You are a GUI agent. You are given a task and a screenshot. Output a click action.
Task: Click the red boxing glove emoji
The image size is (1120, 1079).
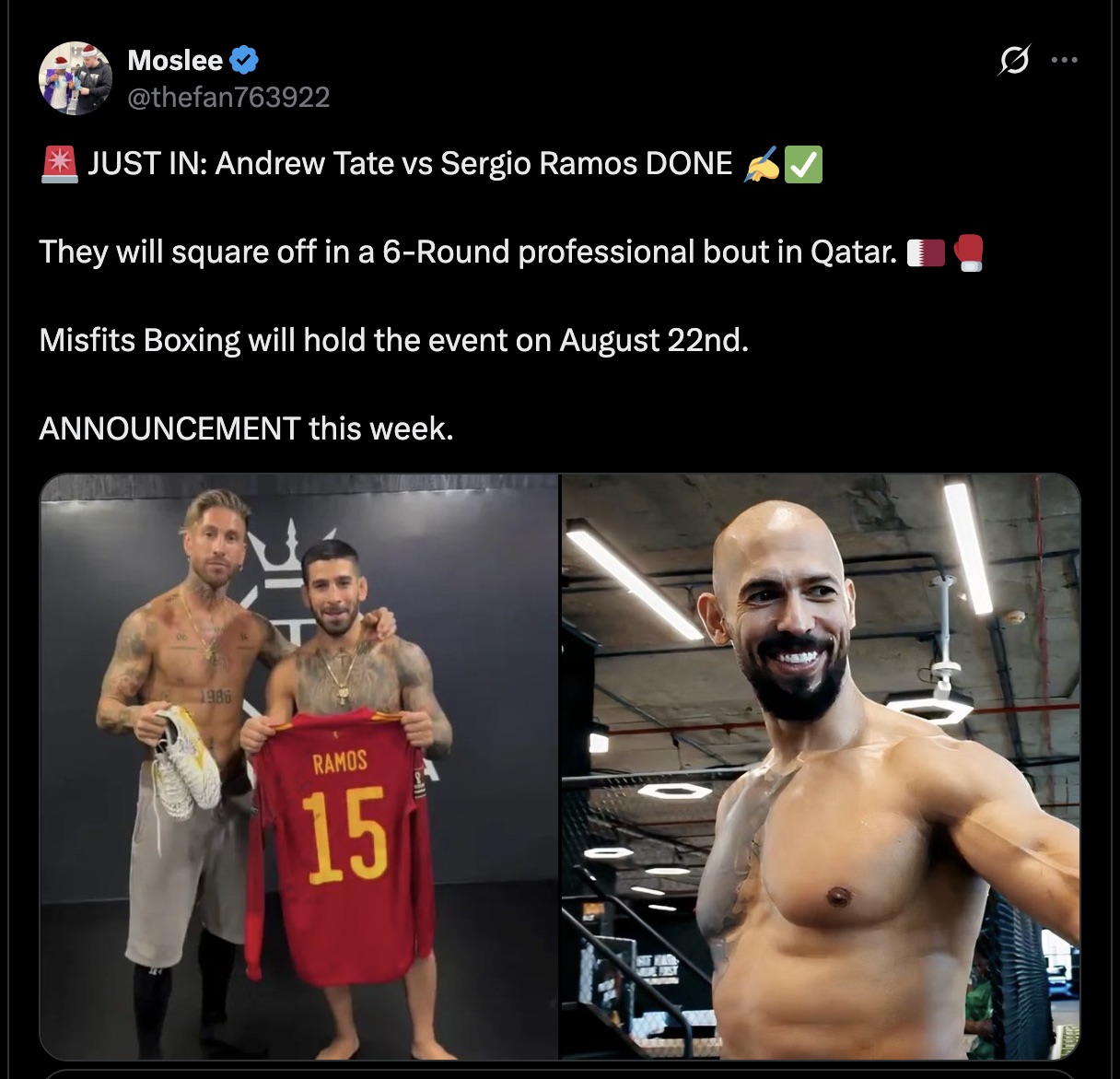tap(968, 252)
